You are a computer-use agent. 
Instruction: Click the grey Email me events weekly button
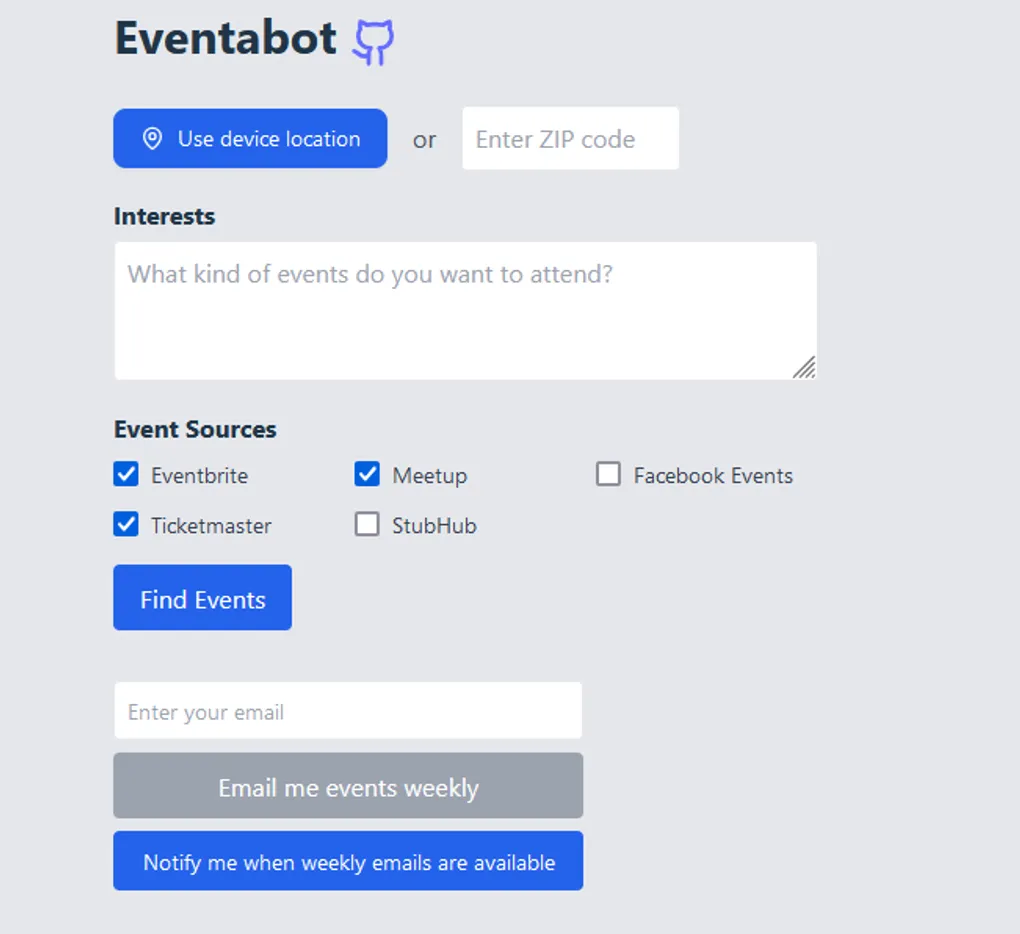pyautogui.click(x=348, y=786)
